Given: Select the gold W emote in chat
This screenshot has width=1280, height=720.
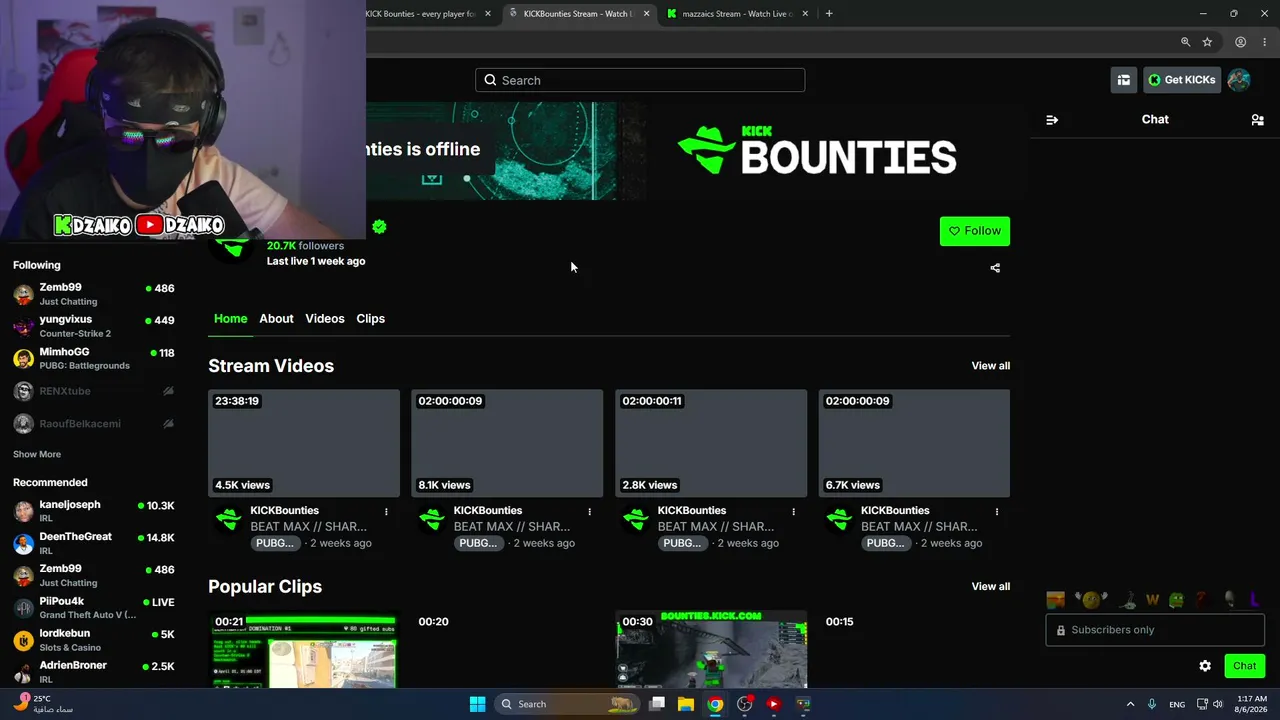Looking at the screenshot, I should 1152,600.
